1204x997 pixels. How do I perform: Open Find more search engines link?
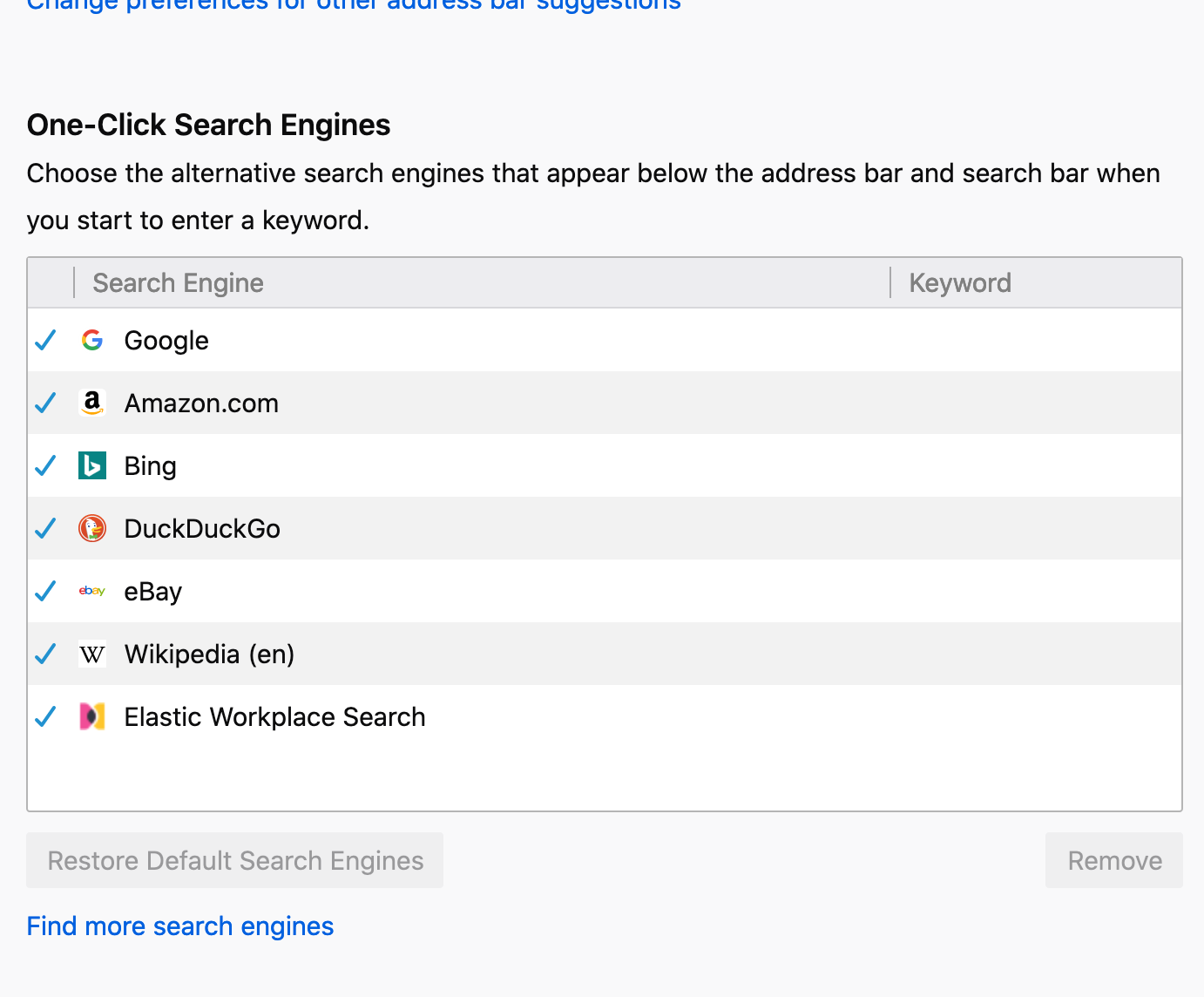(x=179, y=926)
